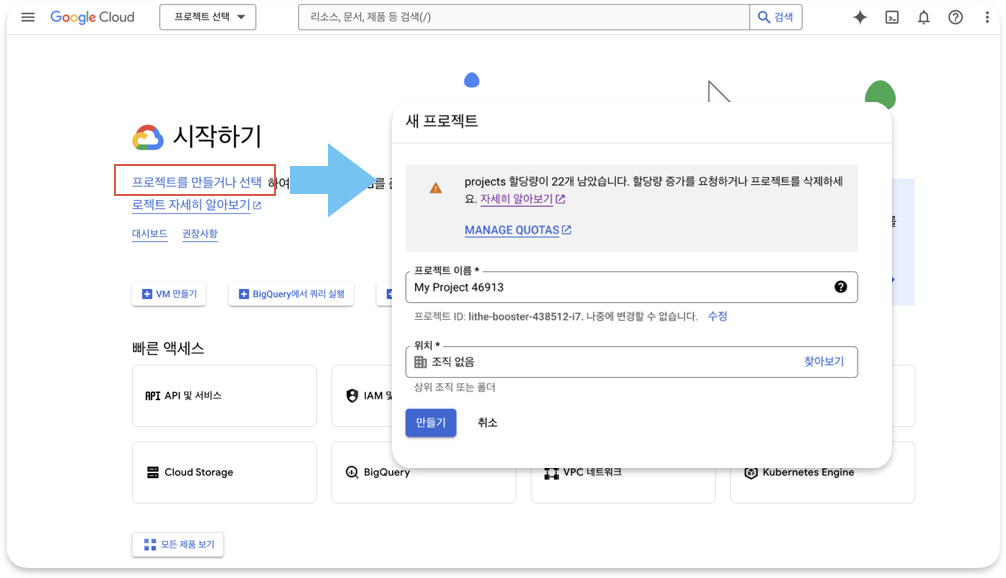Click BigQuery에서 쿼리 실행 button
1006x578 pixels.
[x=291, y=294]
